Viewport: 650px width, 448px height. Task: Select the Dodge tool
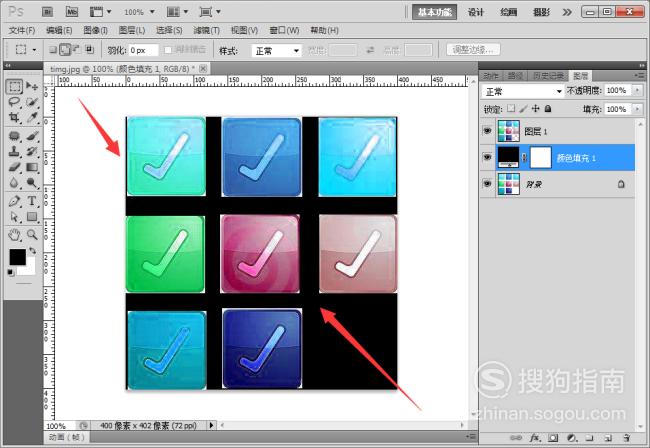click(x=32, y=183)
